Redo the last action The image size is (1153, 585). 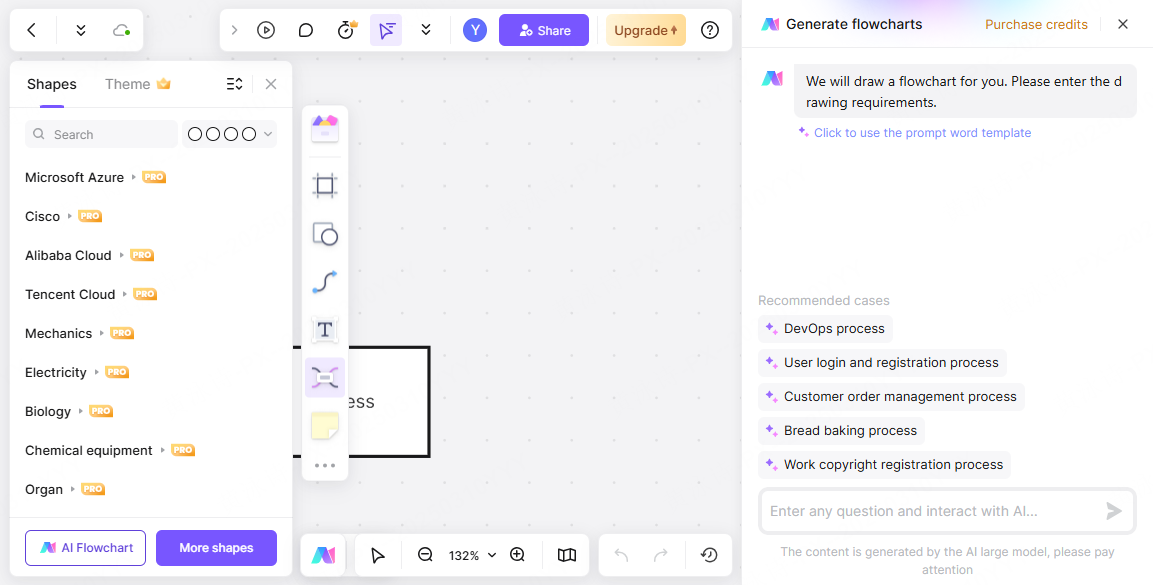(660, 555)
